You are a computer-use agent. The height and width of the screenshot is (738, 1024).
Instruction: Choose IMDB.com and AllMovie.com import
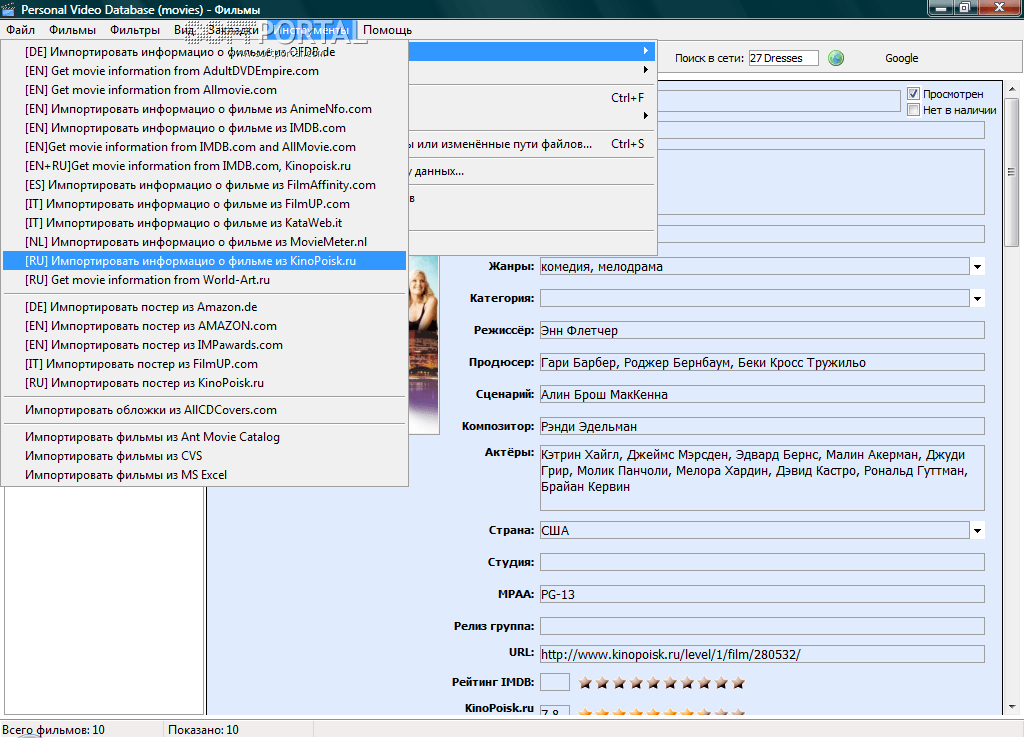pyautogui.click(x=204, y=147)
